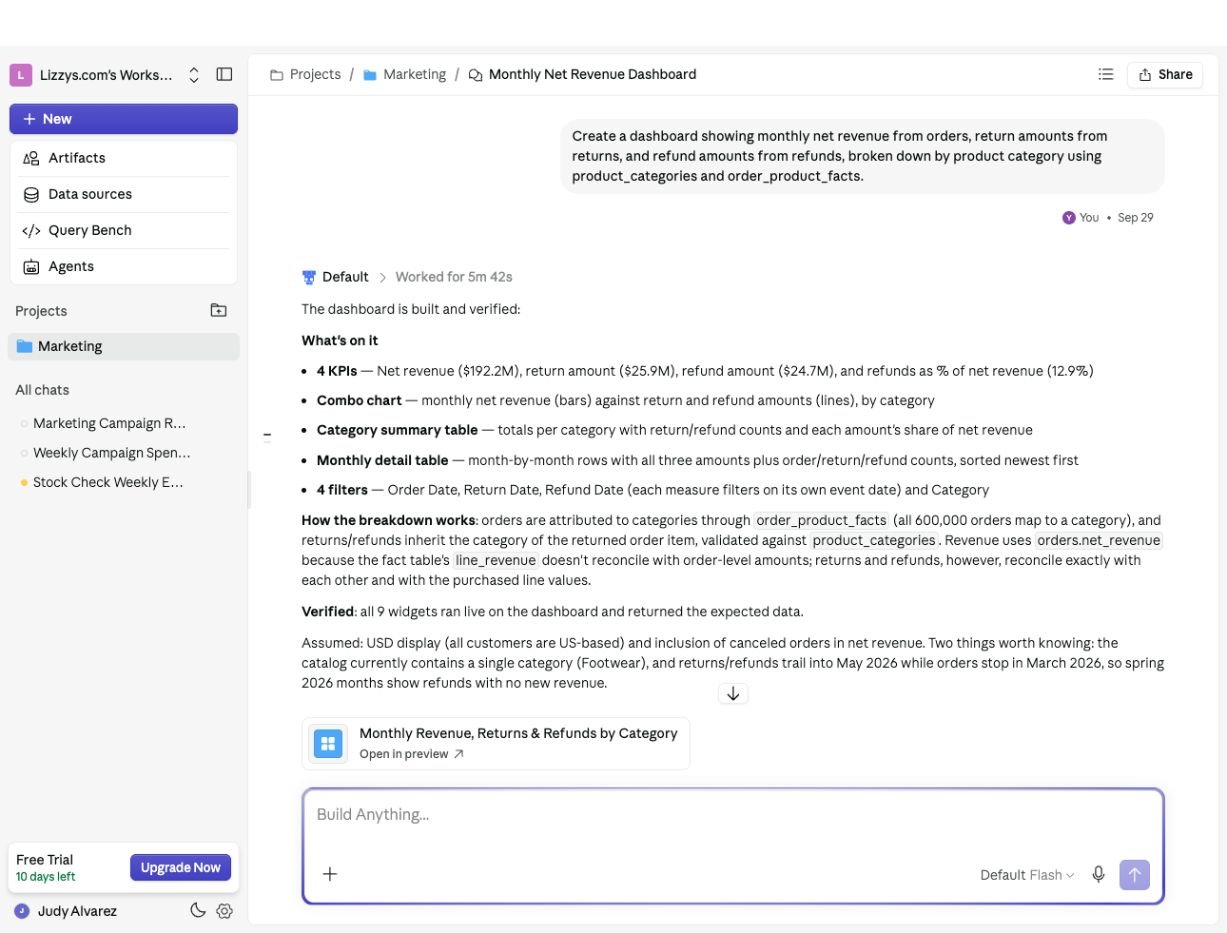Add attachment with the plus icon
The image size is (1227, 933).
tap(330, 874)
